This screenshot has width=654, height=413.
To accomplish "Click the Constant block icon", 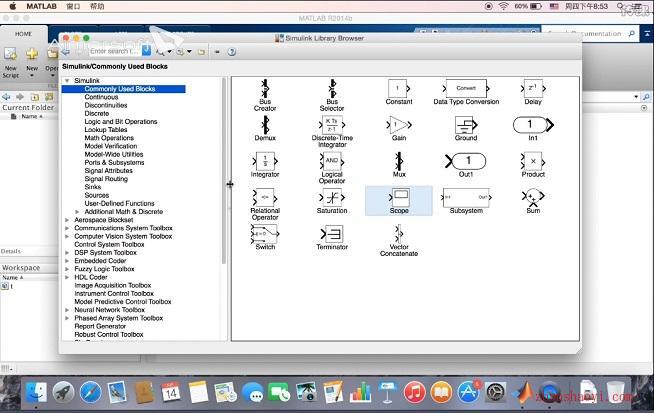I will 399,88.
